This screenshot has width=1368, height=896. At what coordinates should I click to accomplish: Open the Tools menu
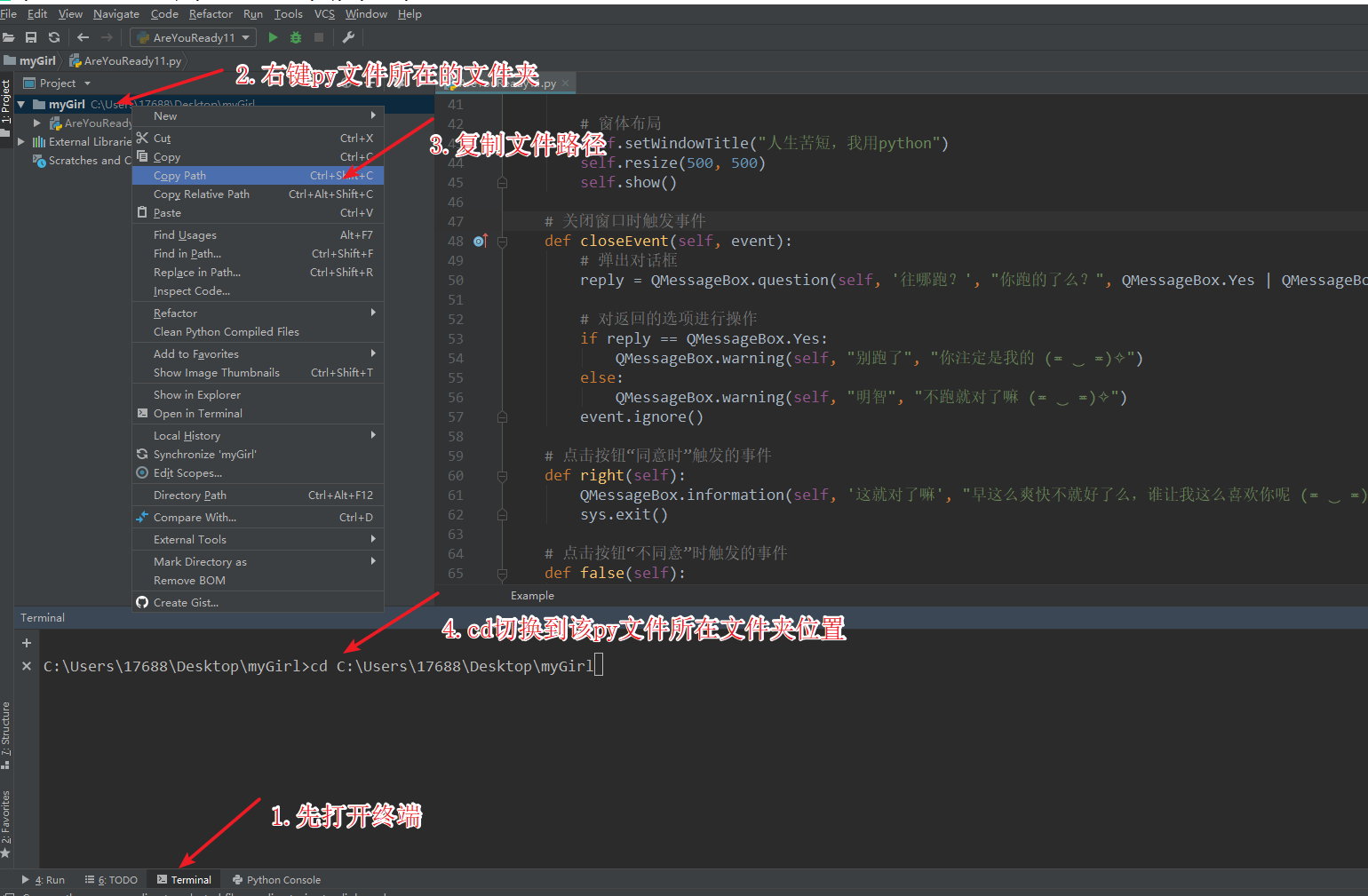coord(288,13)
